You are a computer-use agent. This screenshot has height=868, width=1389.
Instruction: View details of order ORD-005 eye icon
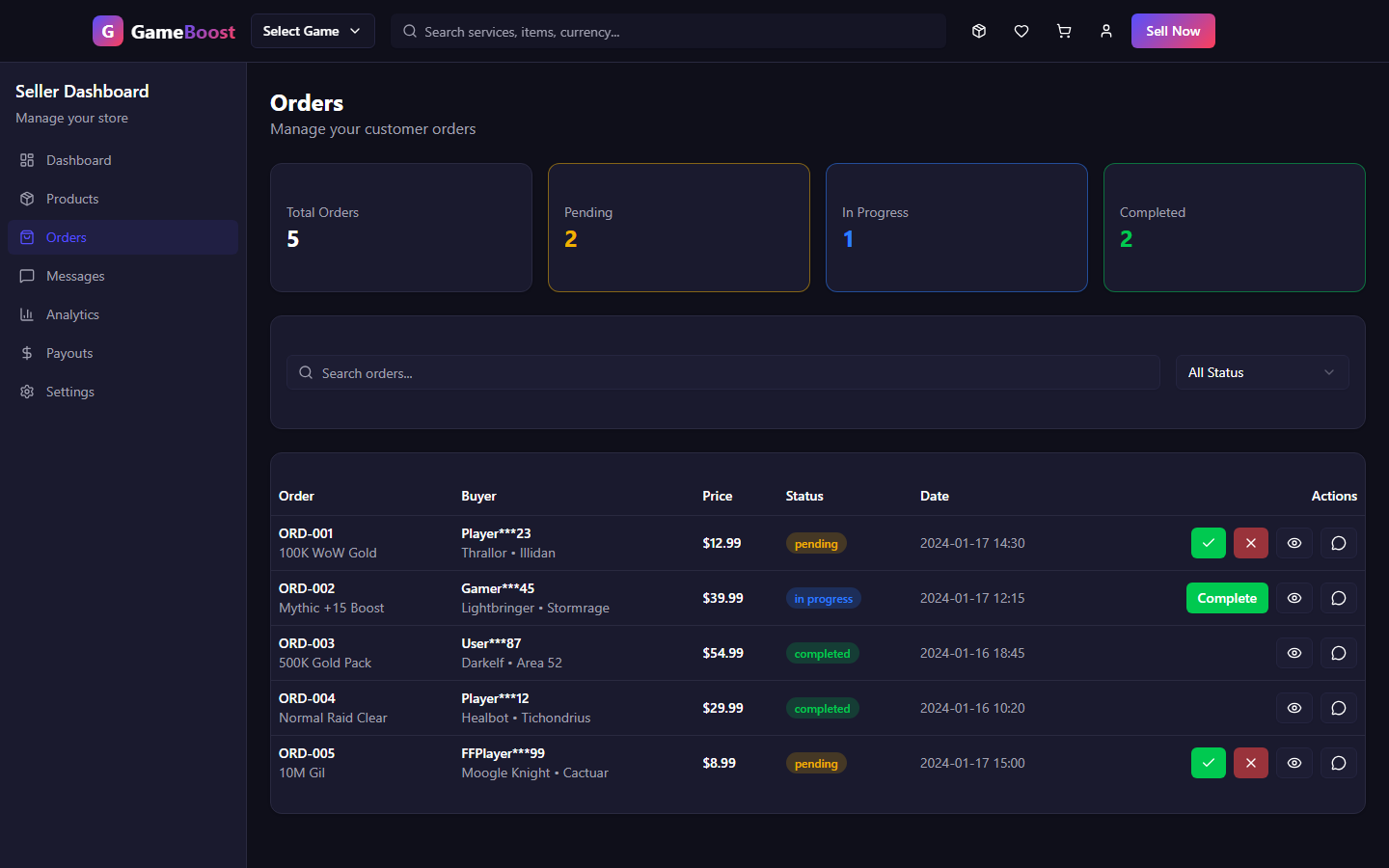tap(1294, 763)
